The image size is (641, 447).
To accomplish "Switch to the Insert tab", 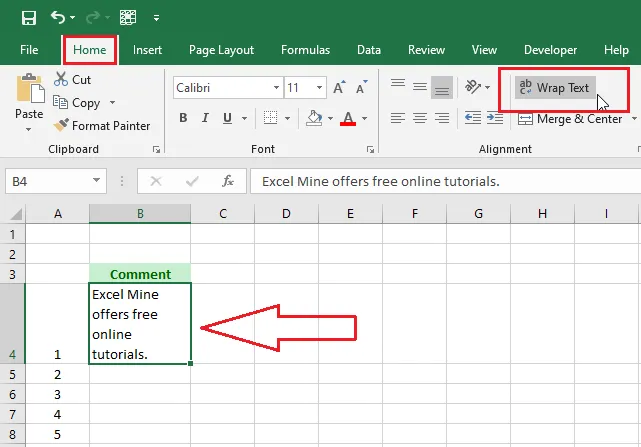I will pos(147,50).
